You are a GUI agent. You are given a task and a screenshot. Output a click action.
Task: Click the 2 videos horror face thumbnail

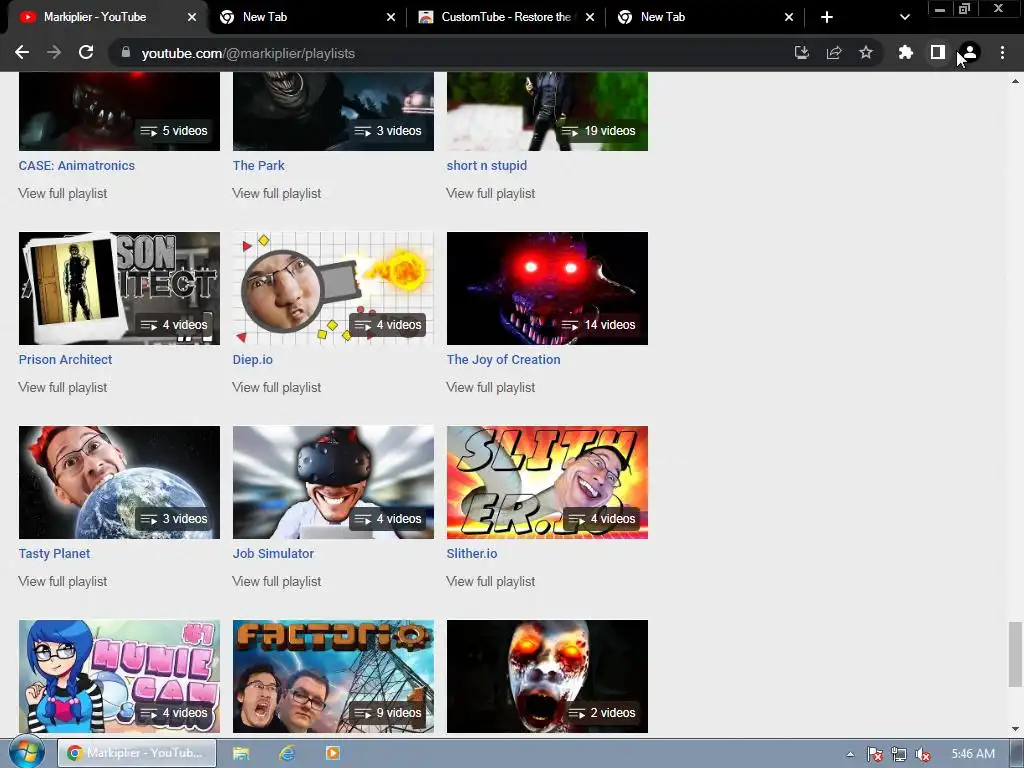pyautogui.click(x=547, y=676)
